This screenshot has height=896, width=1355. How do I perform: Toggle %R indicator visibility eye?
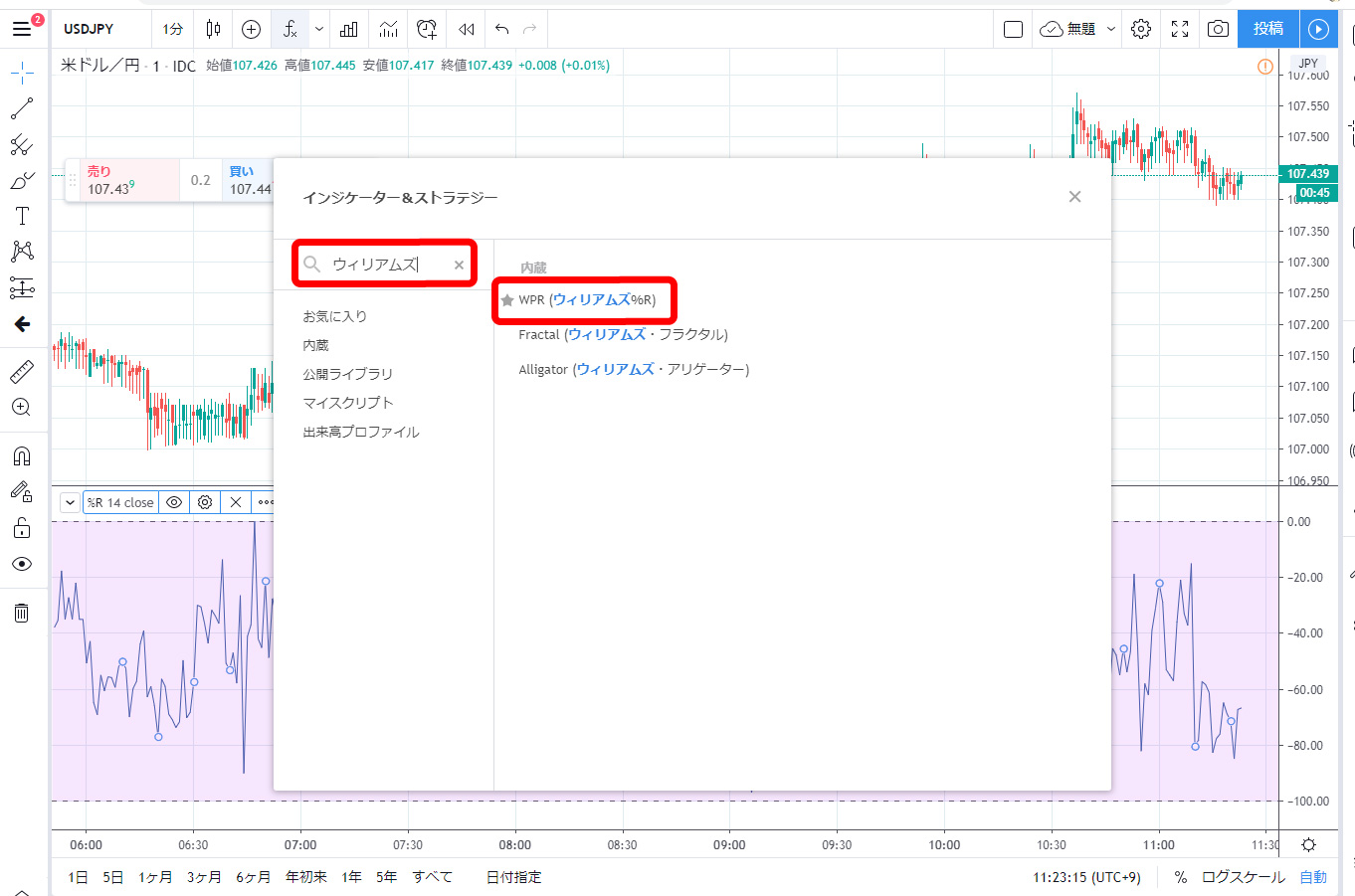pos(174,502)
